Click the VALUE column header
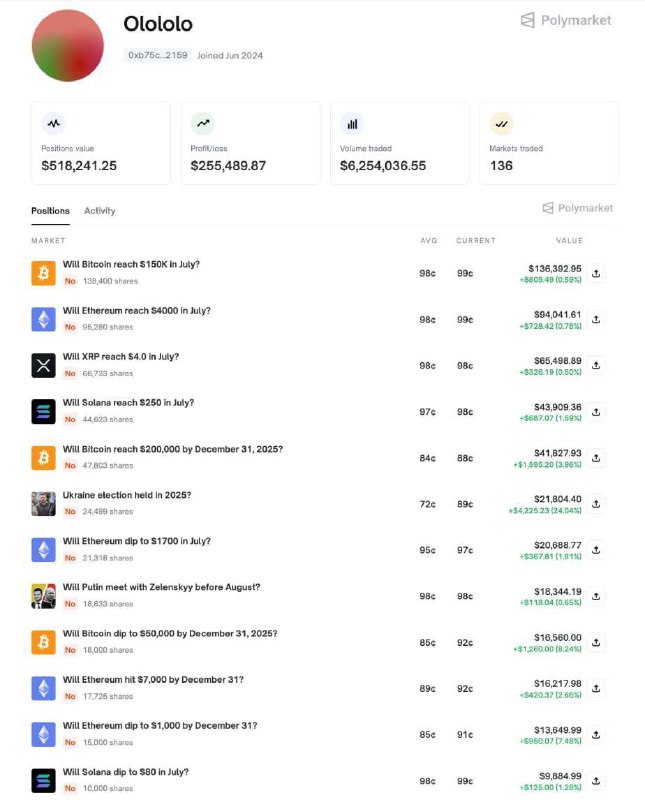This screenshot has width=645, height=800. [569, 241]
